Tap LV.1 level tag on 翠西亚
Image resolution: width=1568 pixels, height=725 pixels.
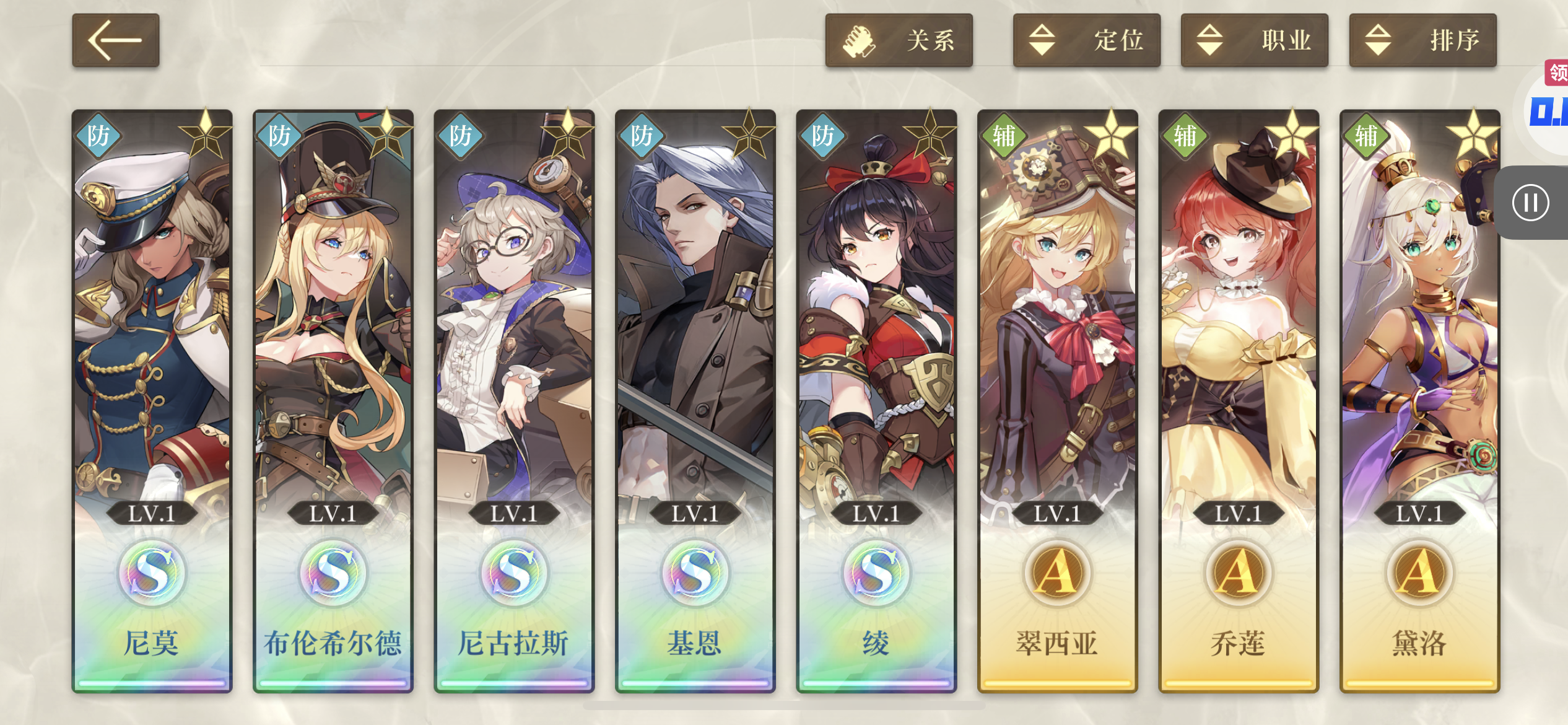pyautogui.click(x=1057, y=514)
